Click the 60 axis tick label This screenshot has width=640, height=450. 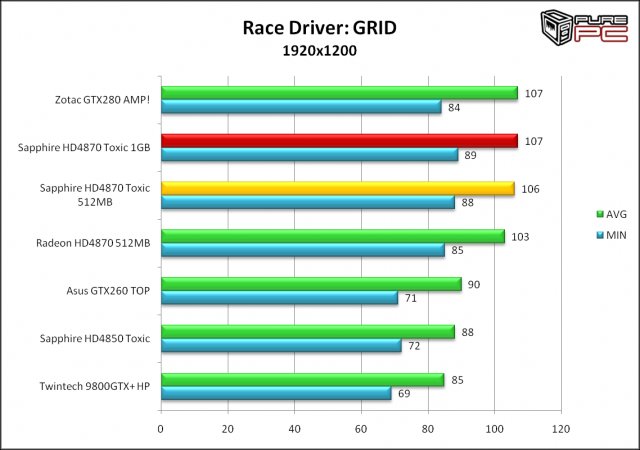361,429
